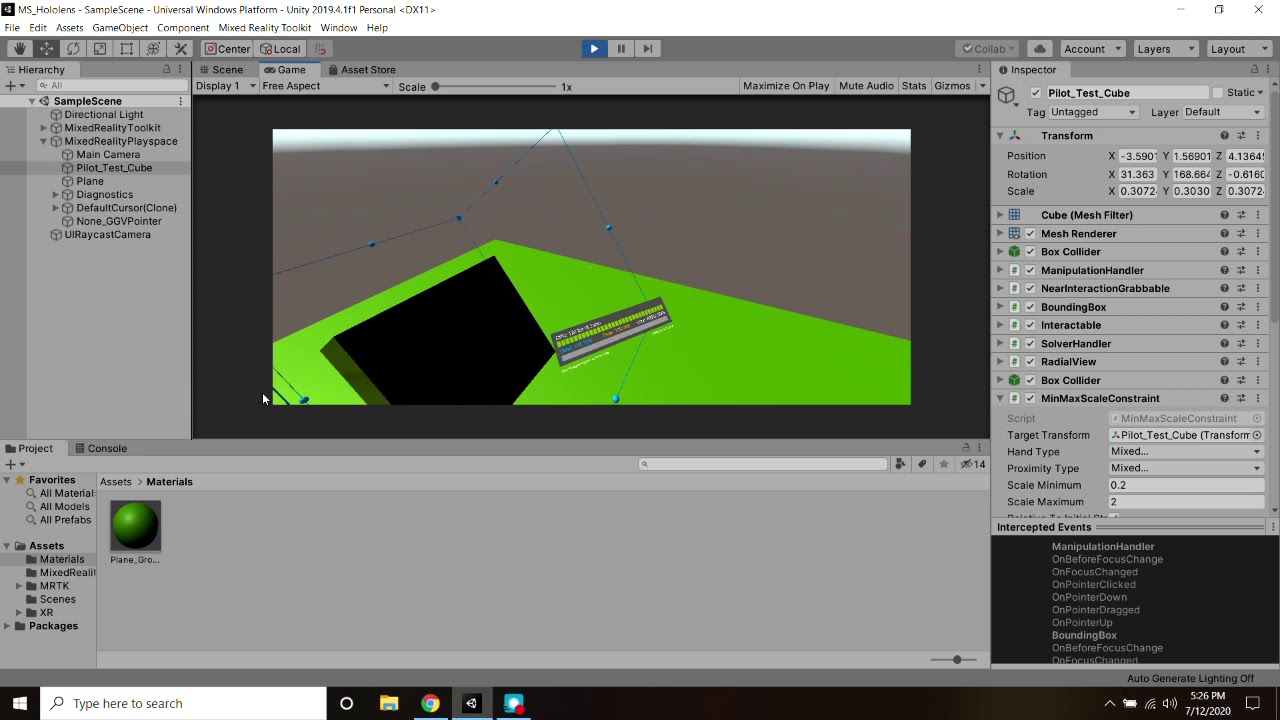Screen dimensions: 1280x720
Task: Disable Mesh Renderer component checkbox
Action: coord(1031,234)
